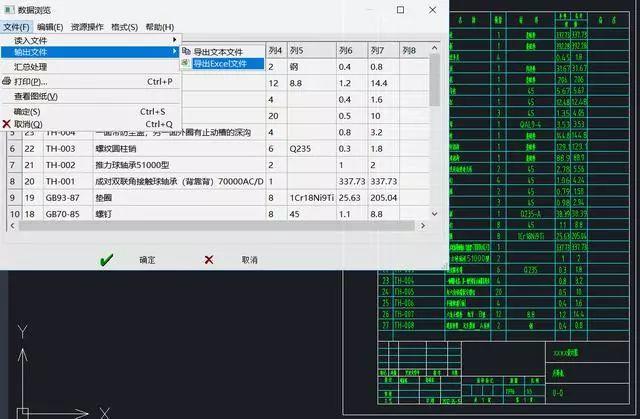
Task: Select cell TH-001
Action: click(68, 181)
